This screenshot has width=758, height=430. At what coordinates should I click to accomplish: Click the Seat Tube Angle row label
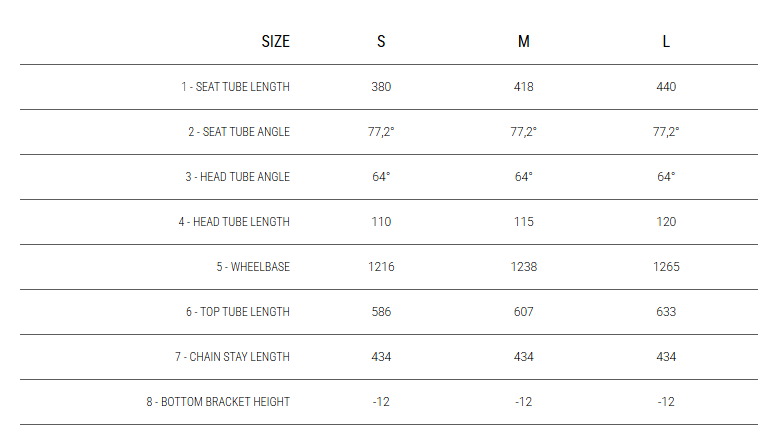pyautogui.click(x=238, y=132)
